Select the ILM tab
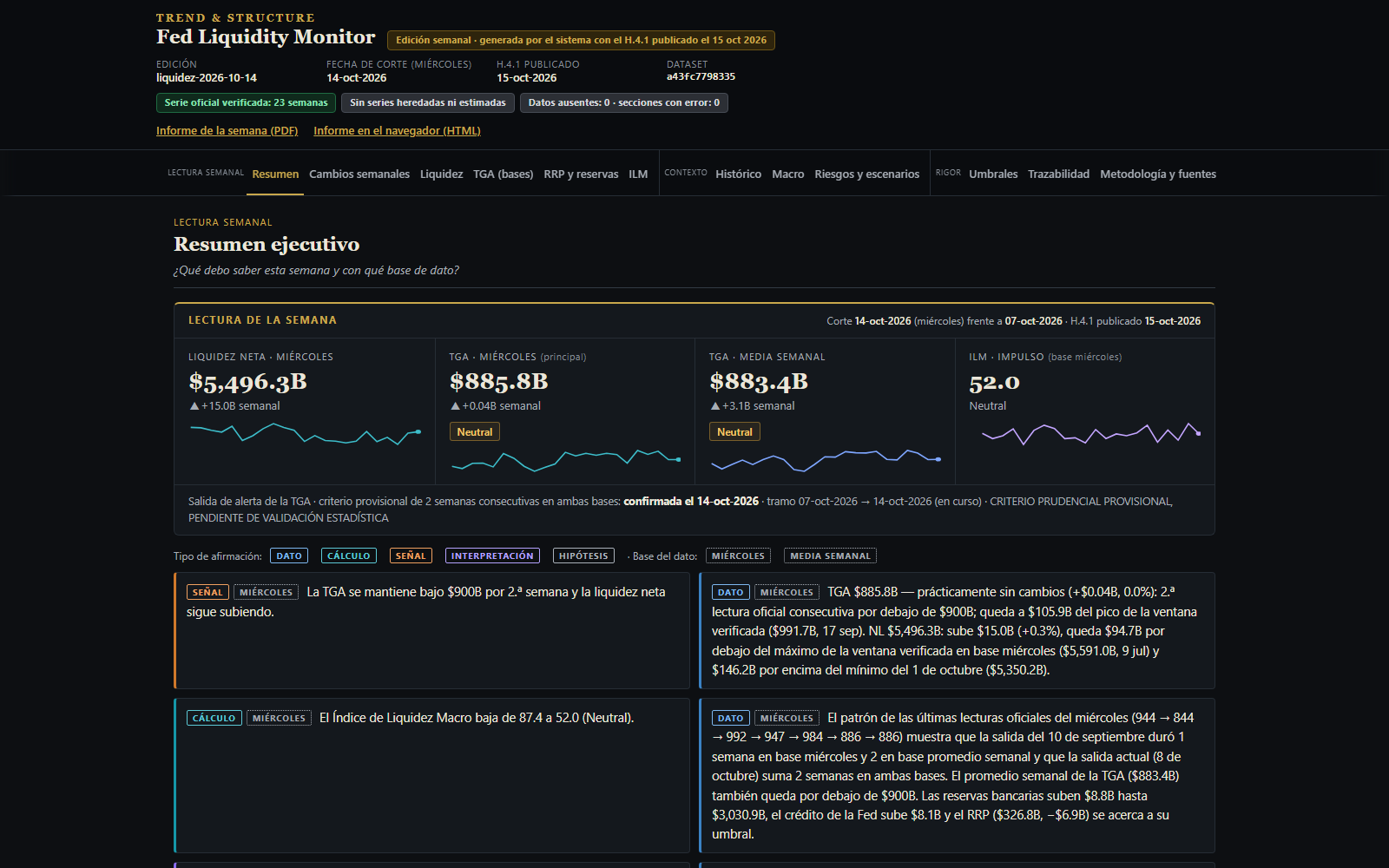Screen dimensions: 1389x868 click(x=638, y=174)
